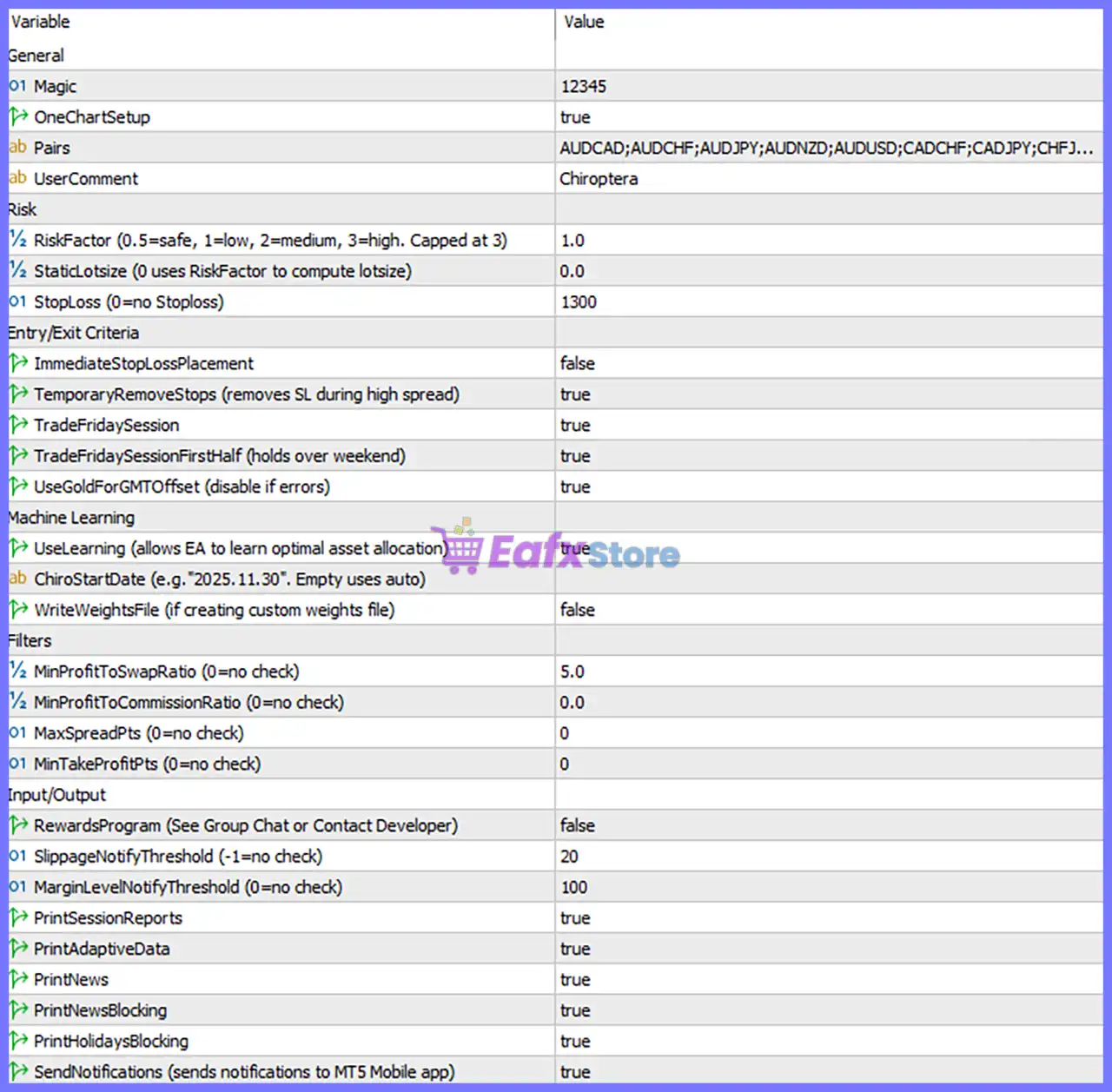Click the fraction icon beside MinProfitToCommissionRatio

(x=17, y=702)
